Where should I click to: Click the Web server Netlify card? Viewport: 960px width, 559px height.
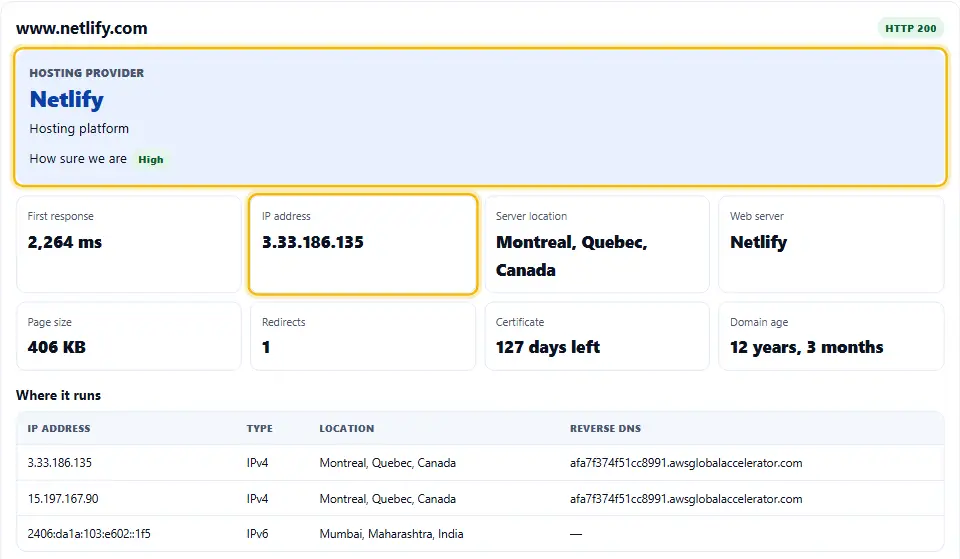click(831, 244)
